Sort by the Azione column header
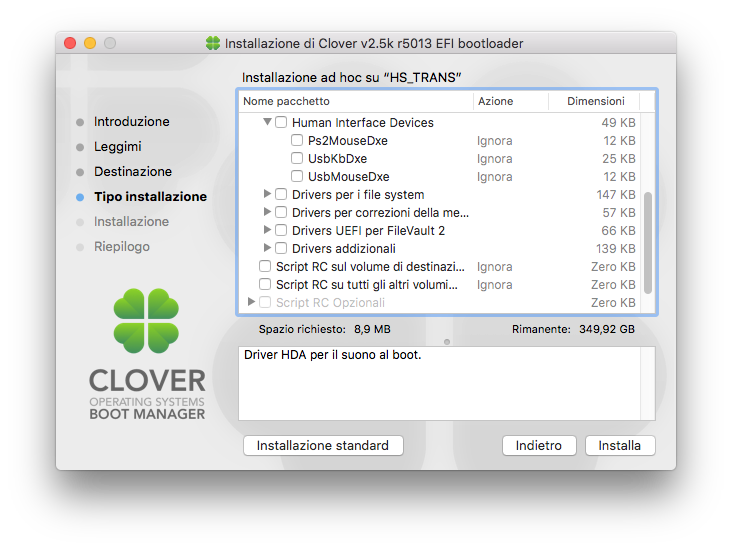This screenshot has width=732, height=550. coord(511,101)
